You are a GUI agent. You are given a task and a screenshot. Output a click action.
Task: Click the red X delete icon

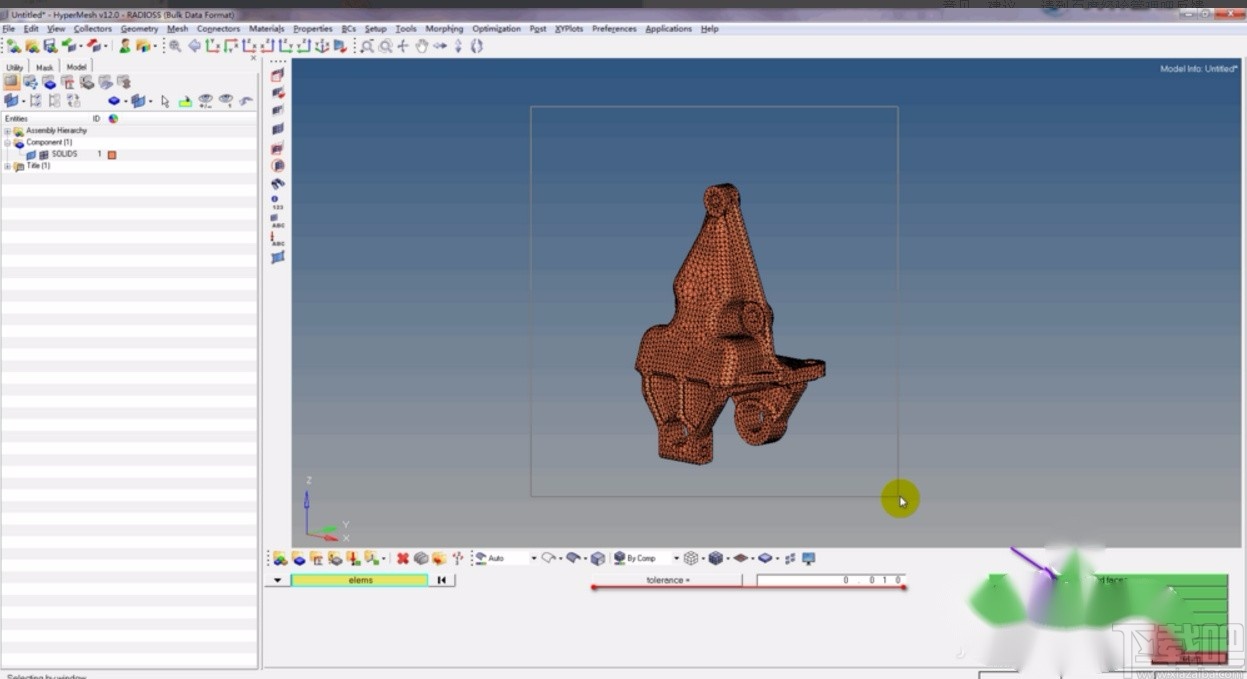point(402,558)
